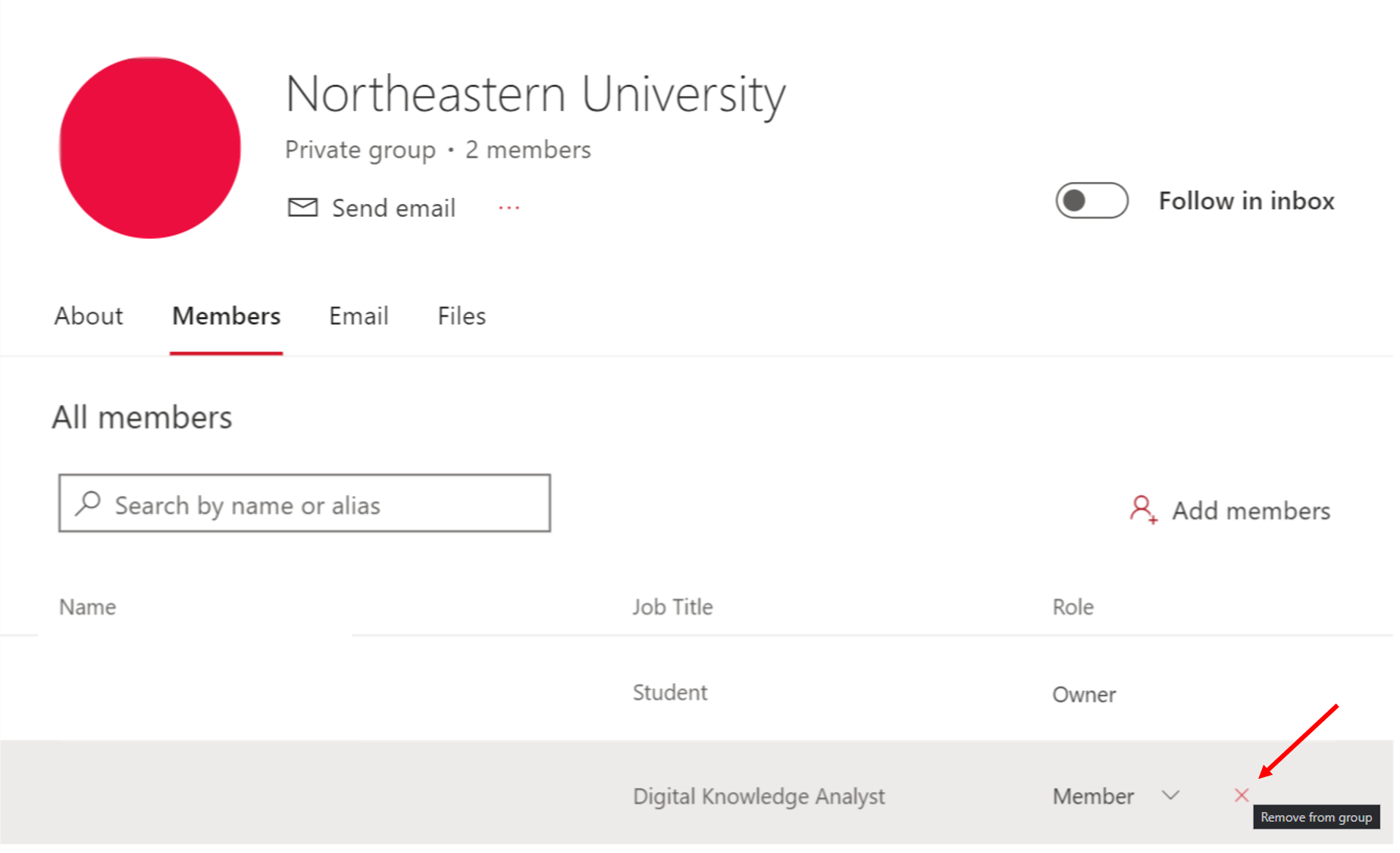This screenshot has height=853, width=1400.
Task: Open the Email tab
Action: pos(359,316)
